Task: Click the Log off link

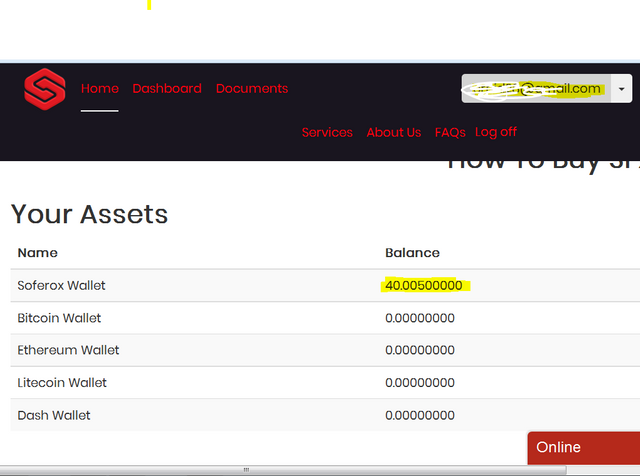Action: (x=496, y=132)
